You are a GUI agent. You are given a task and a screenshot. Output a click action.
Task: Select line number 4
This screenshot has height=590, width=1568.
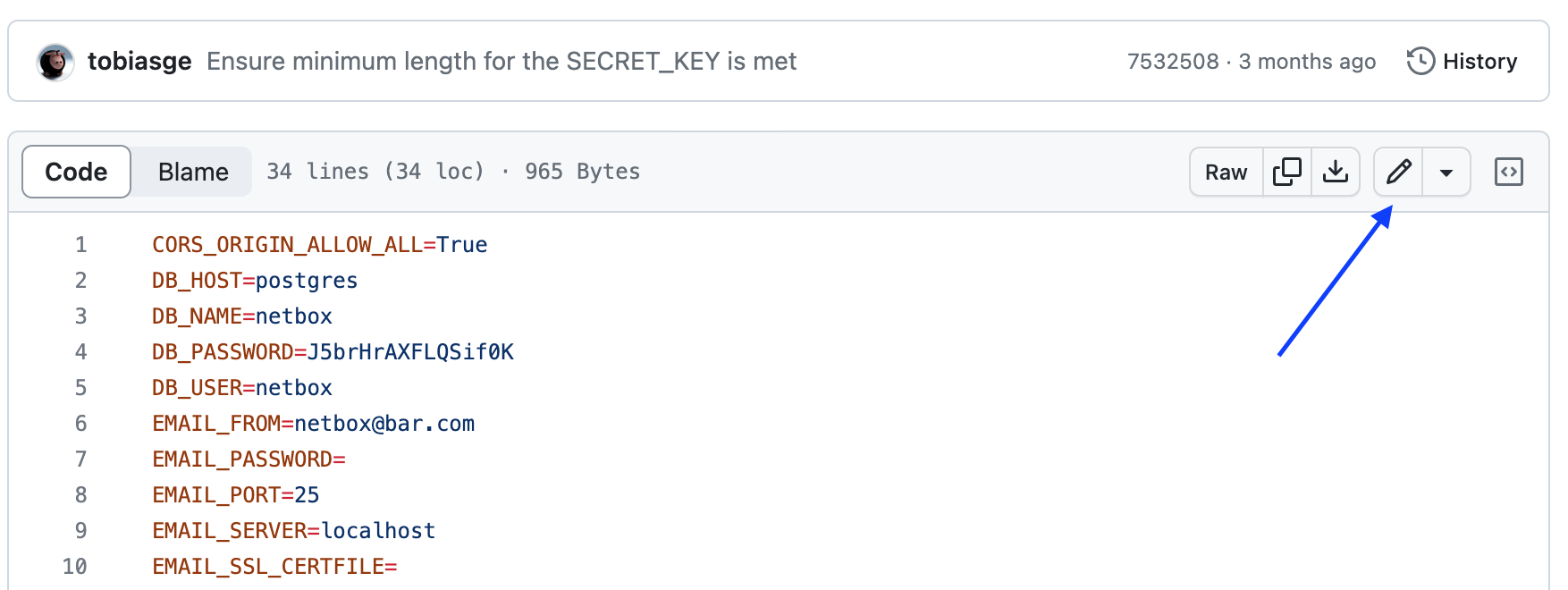click(80, 351)
